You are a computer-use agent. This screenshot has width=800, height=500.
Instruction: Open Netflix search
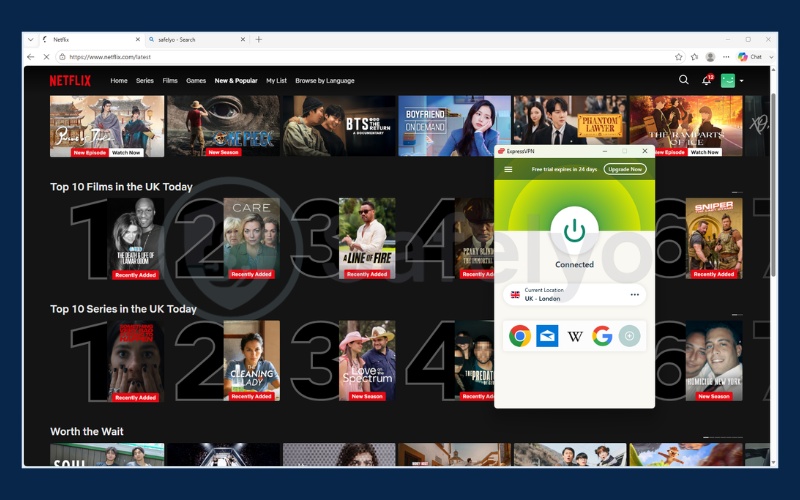point(684,80)
